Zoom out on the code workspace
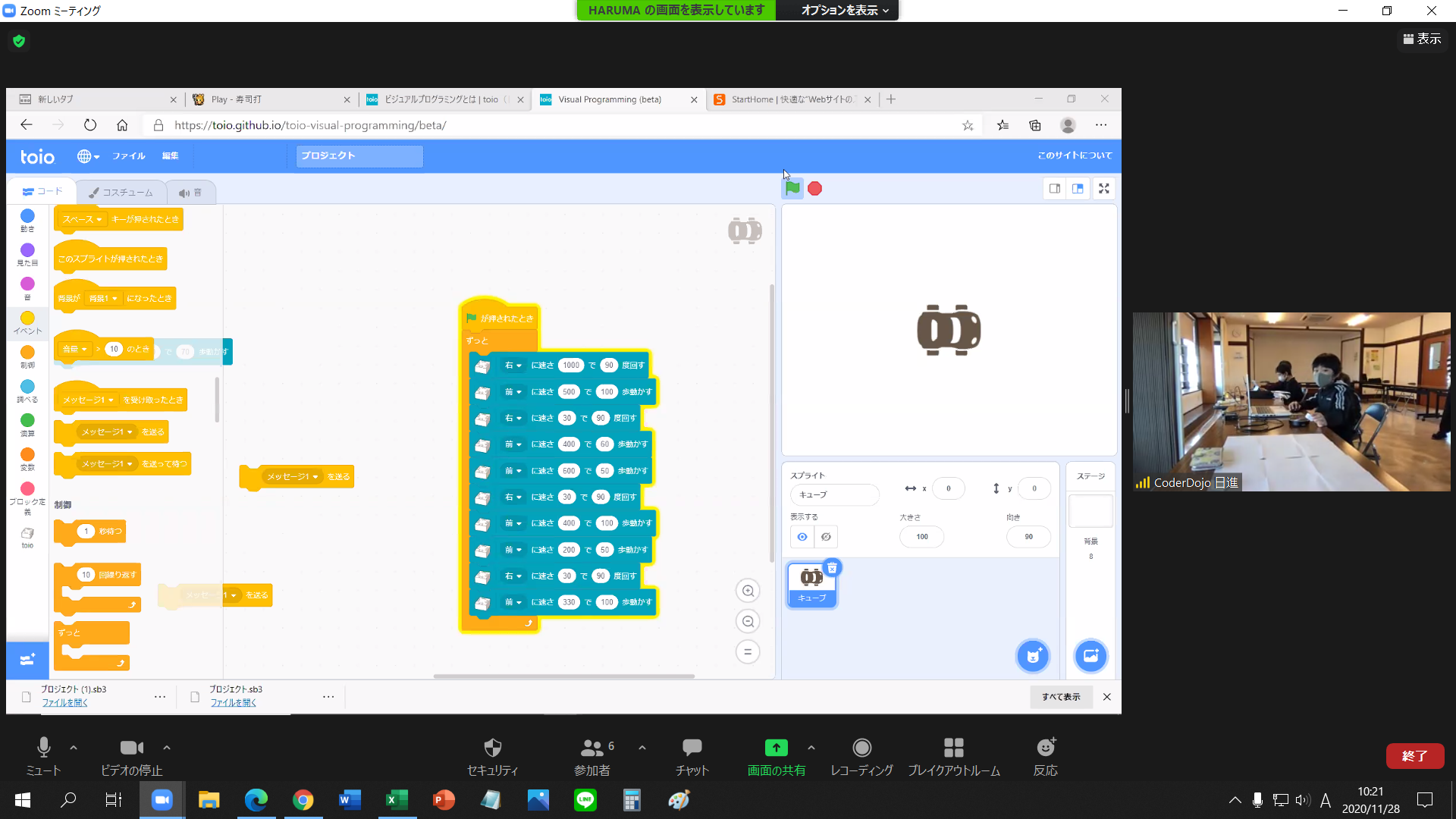 point(748,622)
